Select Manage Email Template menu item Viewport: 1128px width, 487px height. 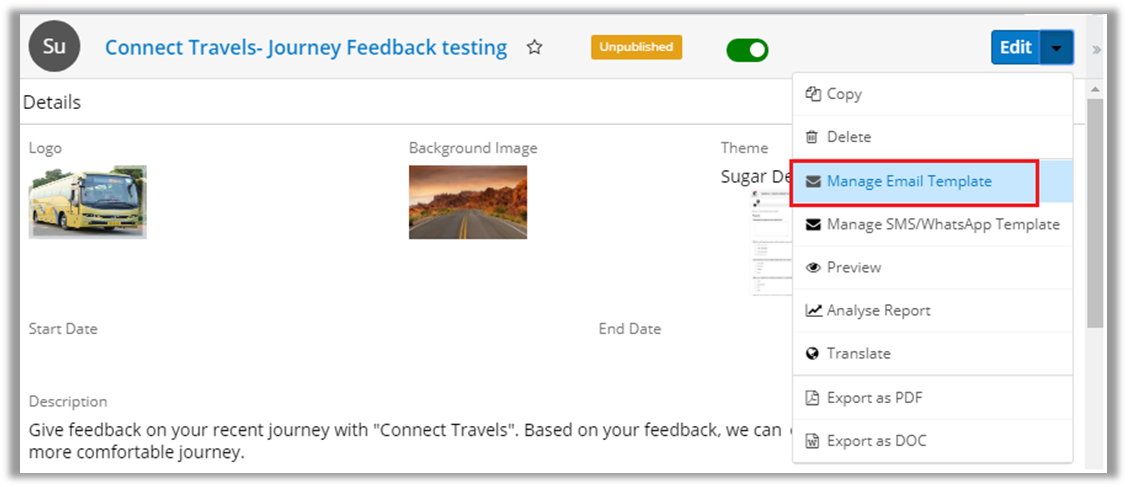point(908,181)
